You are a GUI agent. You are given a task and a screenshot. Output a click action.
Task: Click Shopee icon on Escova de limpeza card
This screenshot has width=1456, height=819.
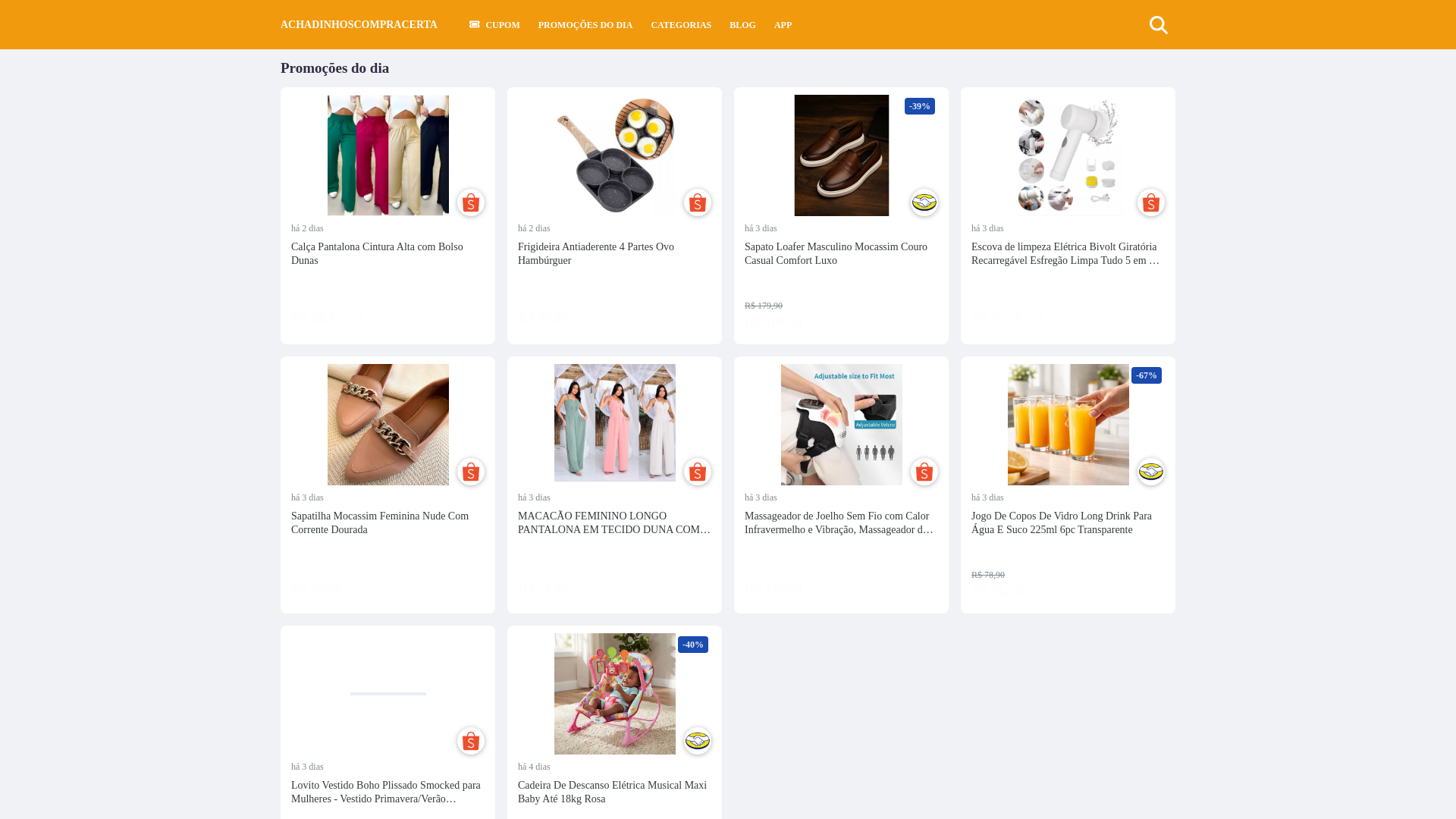point(1150,202)
